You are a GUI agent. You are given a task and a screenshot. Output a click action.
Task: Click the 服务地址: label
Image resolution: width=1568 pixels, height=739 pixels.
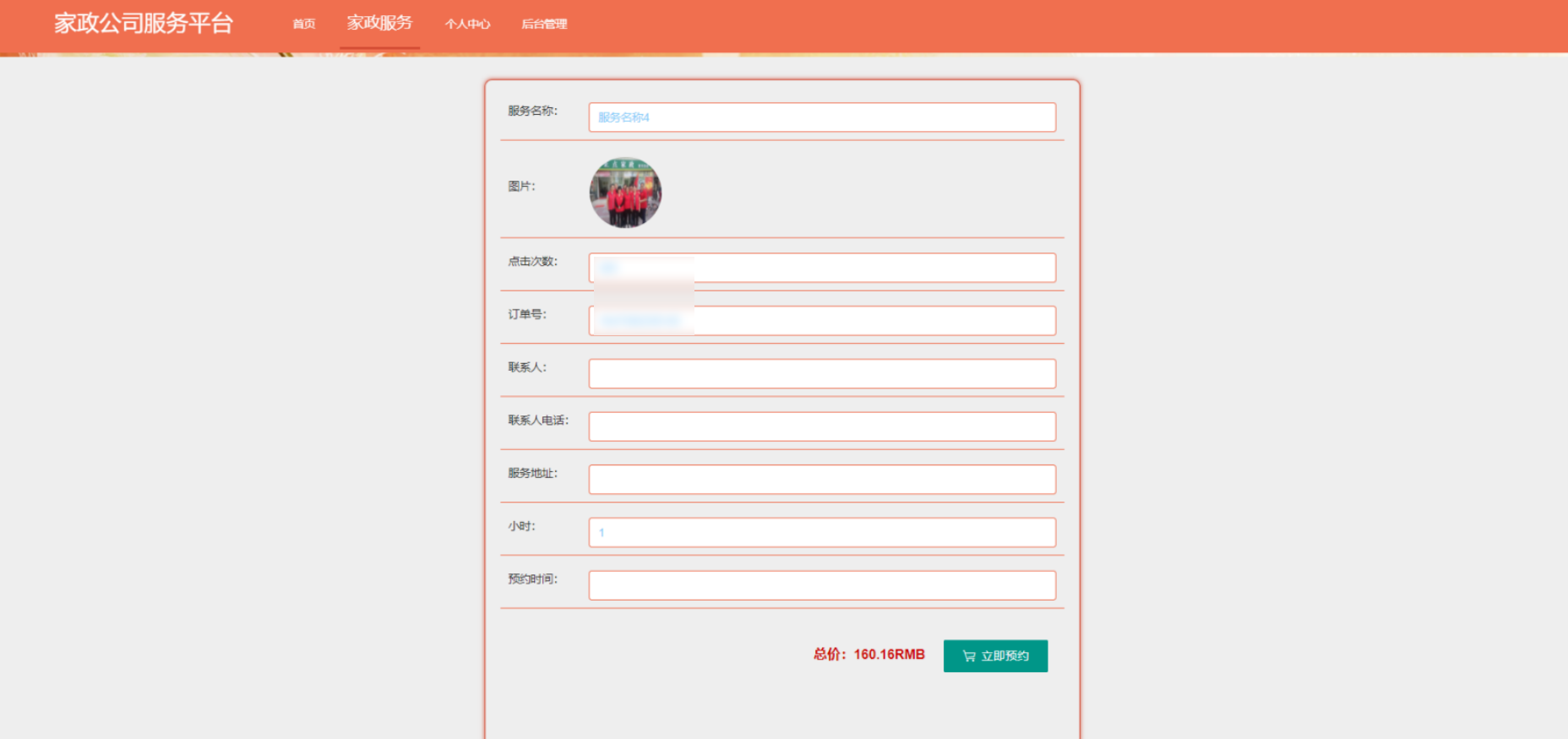click(532, 473)
